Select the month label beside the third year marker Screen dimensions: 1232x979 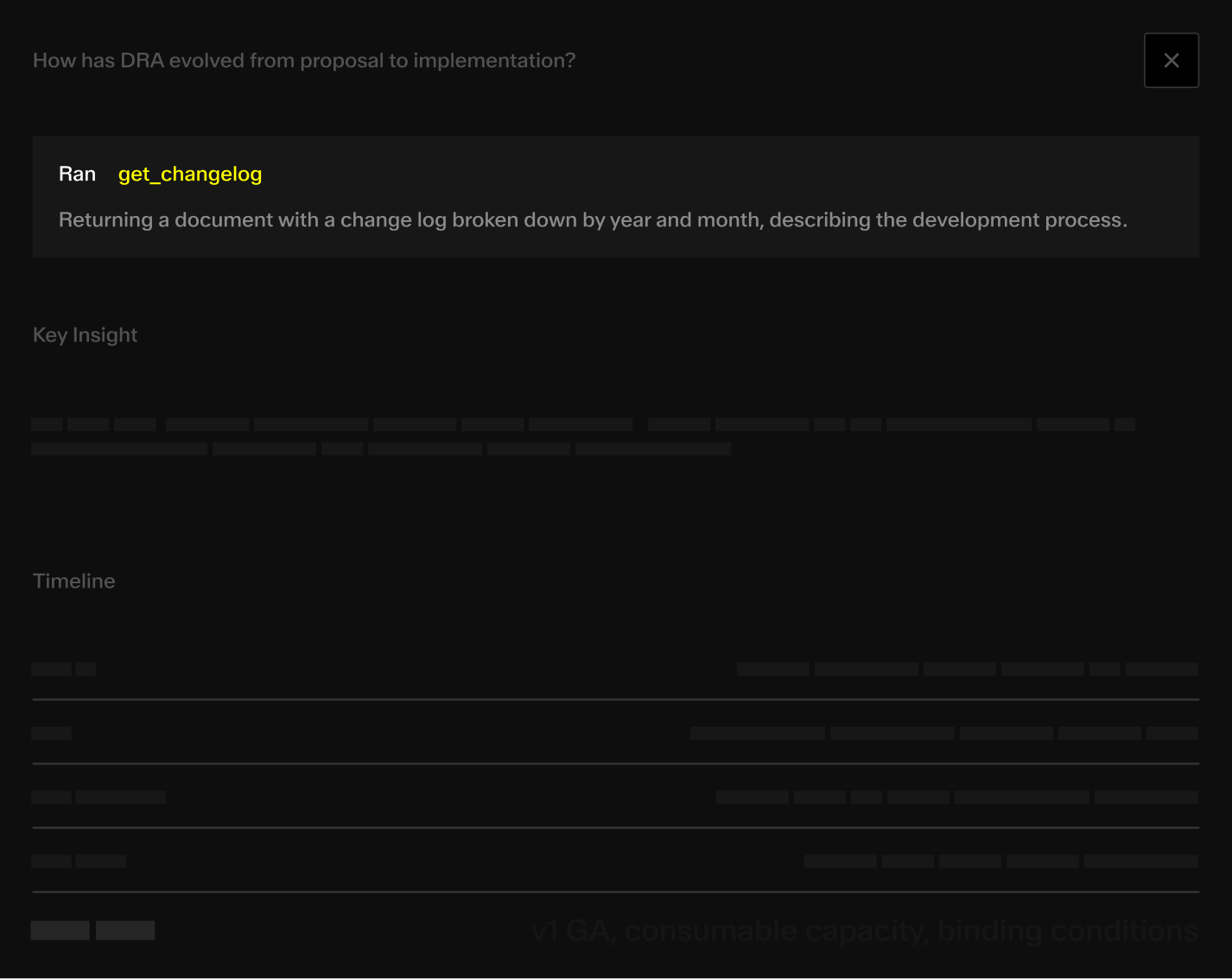[120, 797]
